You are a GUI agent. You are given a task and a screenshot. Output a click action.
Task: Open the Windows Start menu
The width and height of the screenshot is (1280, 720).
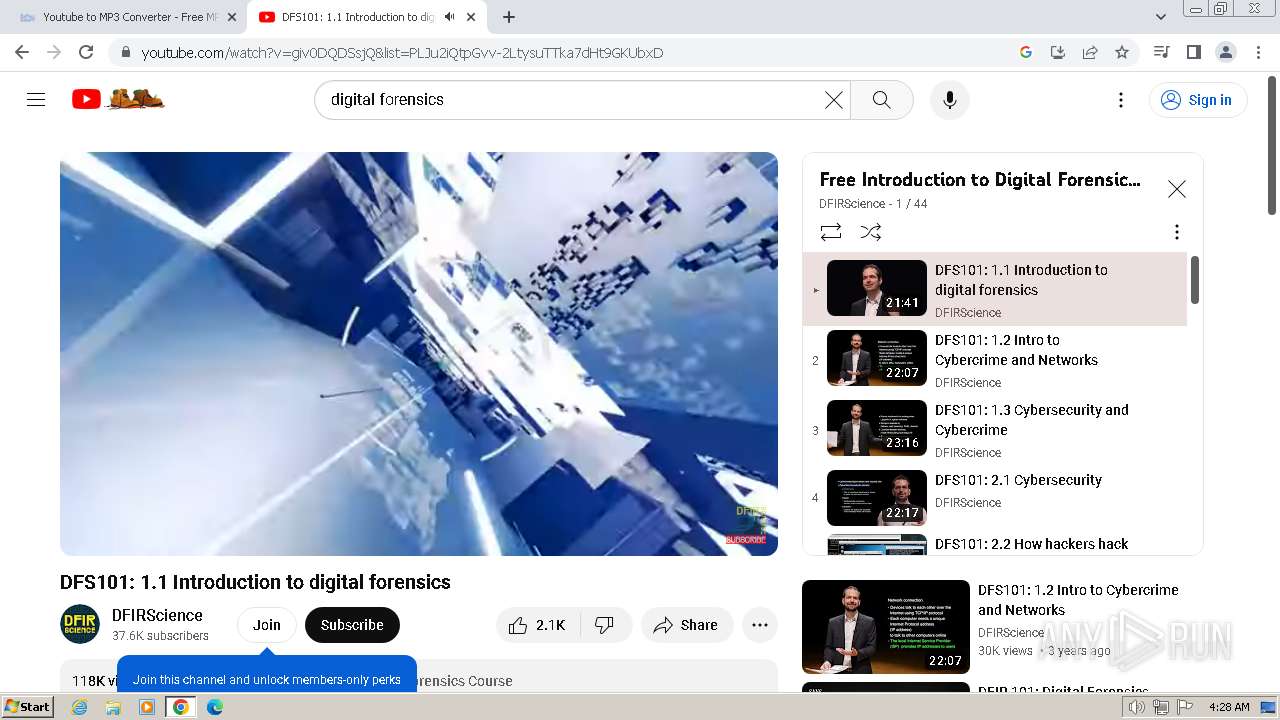[x=27, y=707]
